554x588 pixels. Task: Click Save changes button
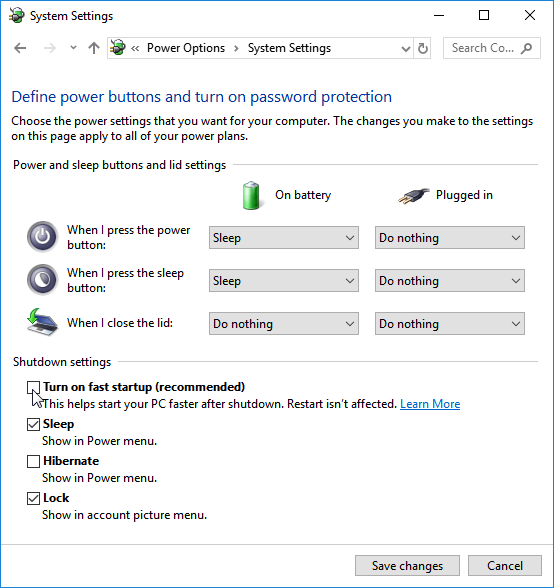coord(407,566)
